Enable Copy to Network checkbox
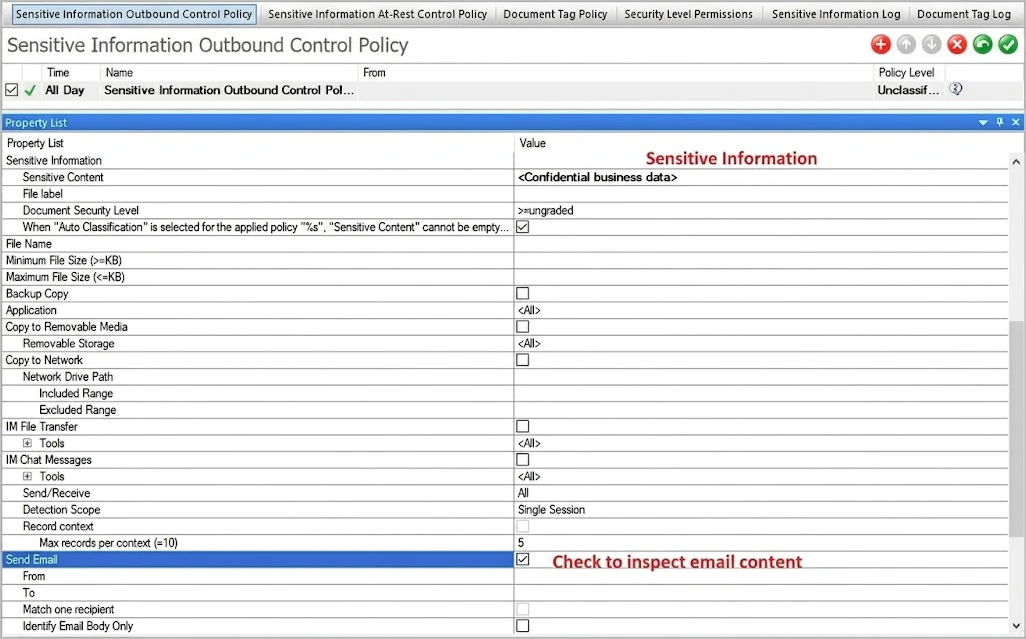1026x639 pixels. tap(522, 360)
